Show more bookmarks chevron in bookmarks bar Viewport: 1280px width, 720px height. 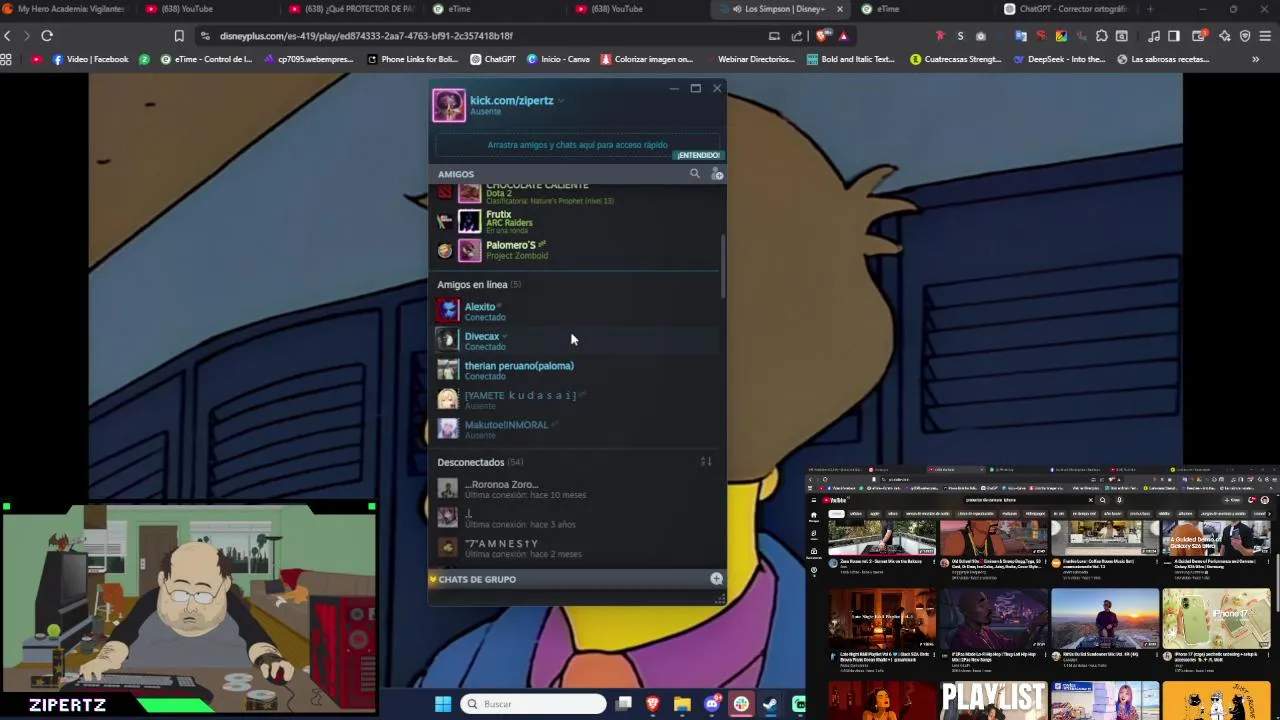coord(1256,59)
